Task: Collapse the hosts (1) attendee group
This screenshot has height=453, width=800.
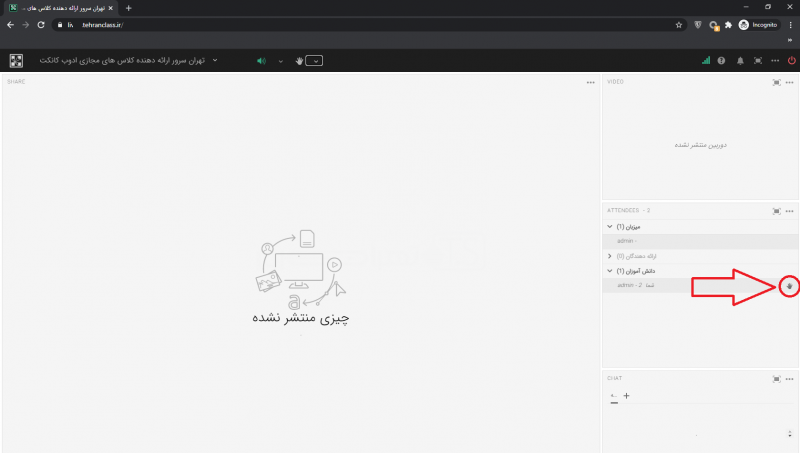Action: click(x=610, y=227)
